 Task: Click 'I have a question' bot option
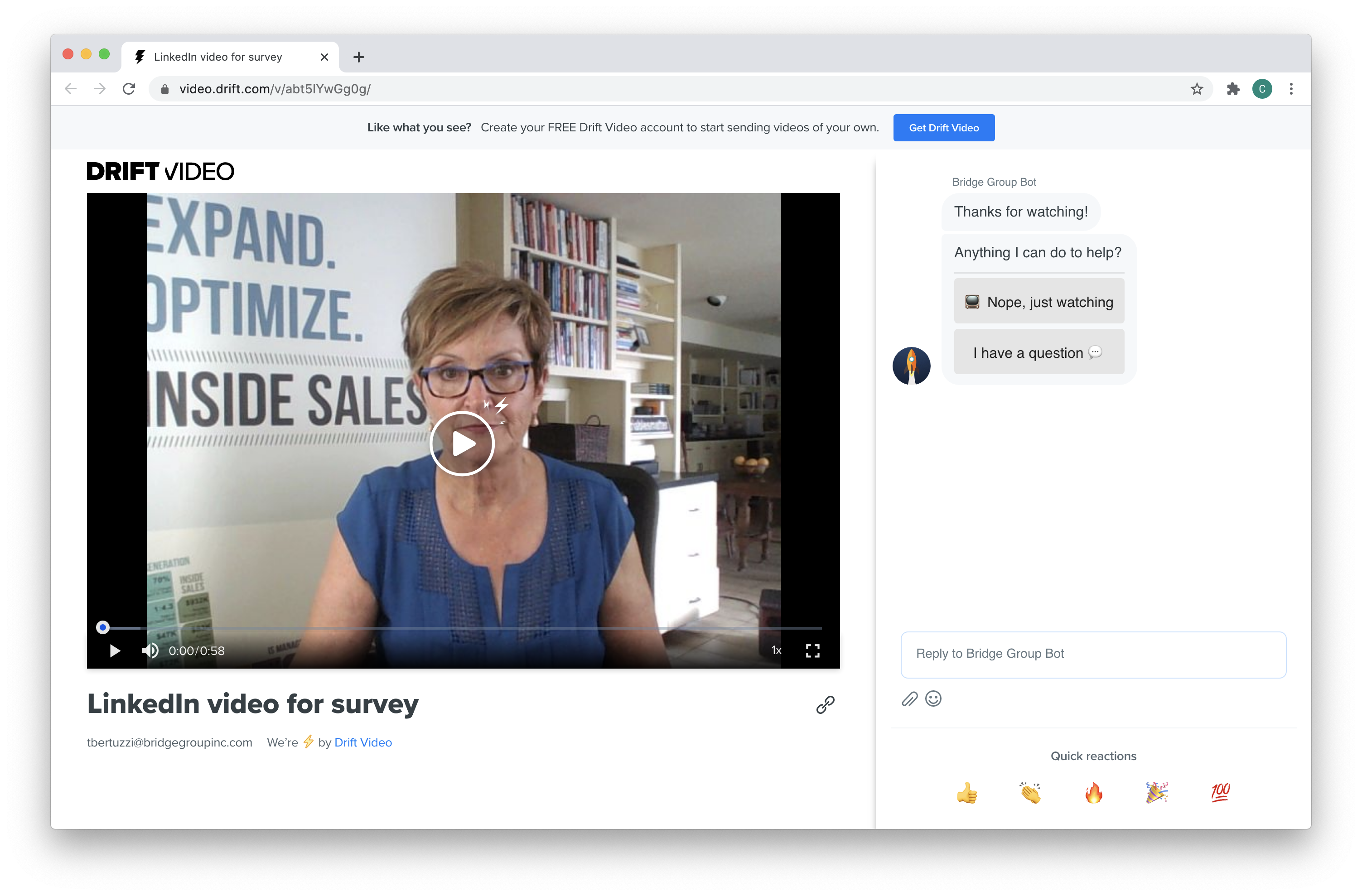[x=1039, y=352]
